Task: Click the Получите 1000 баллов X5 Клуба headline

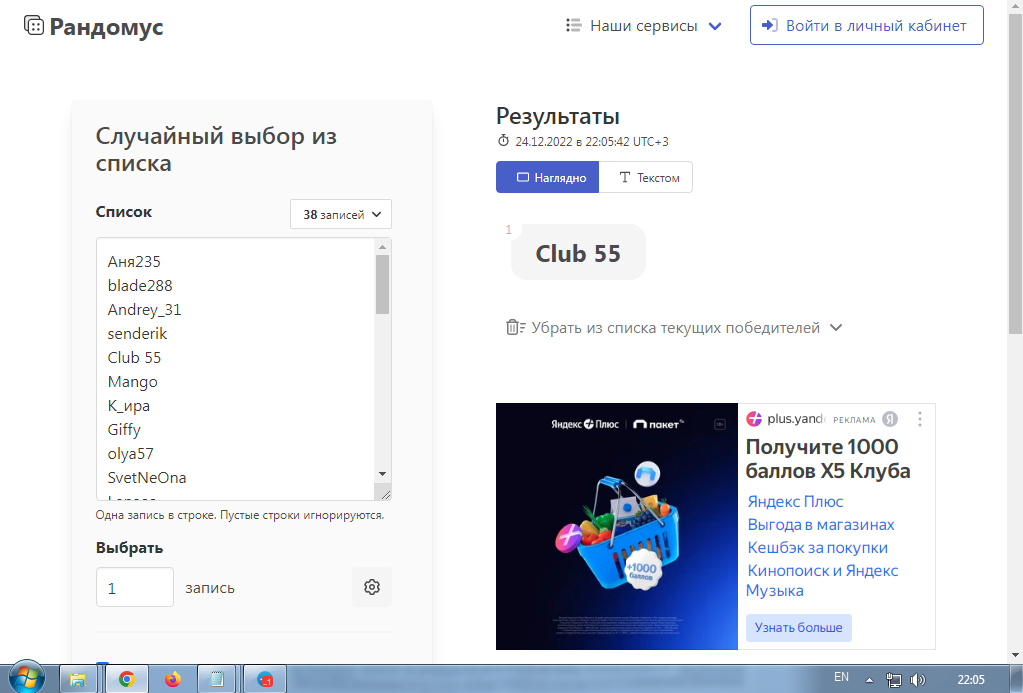Action: pos(828,459)
